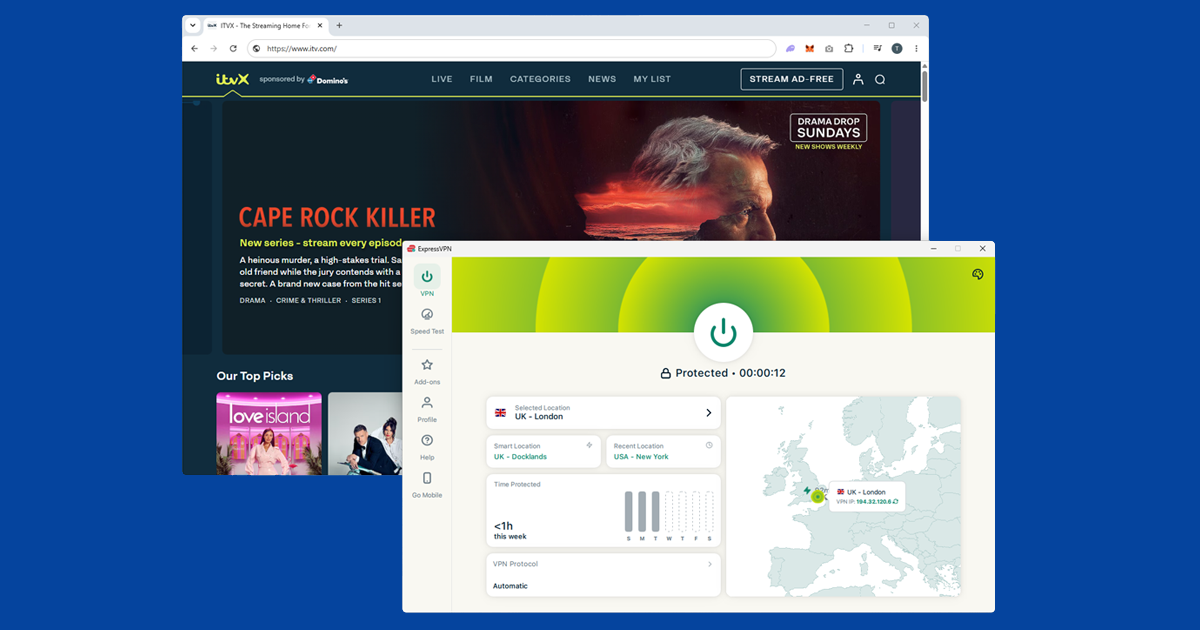The height and width of the screenshot is (630, 1200).
Task: Expand the VPN Protocol chevron
Action: (x=710, y=564)
